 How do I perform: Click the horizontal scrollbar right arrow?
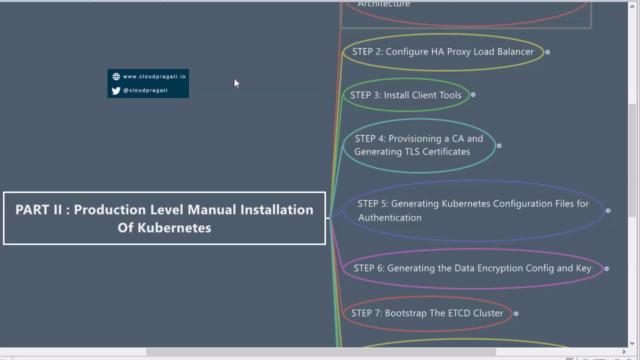click(x=624, y=351)
